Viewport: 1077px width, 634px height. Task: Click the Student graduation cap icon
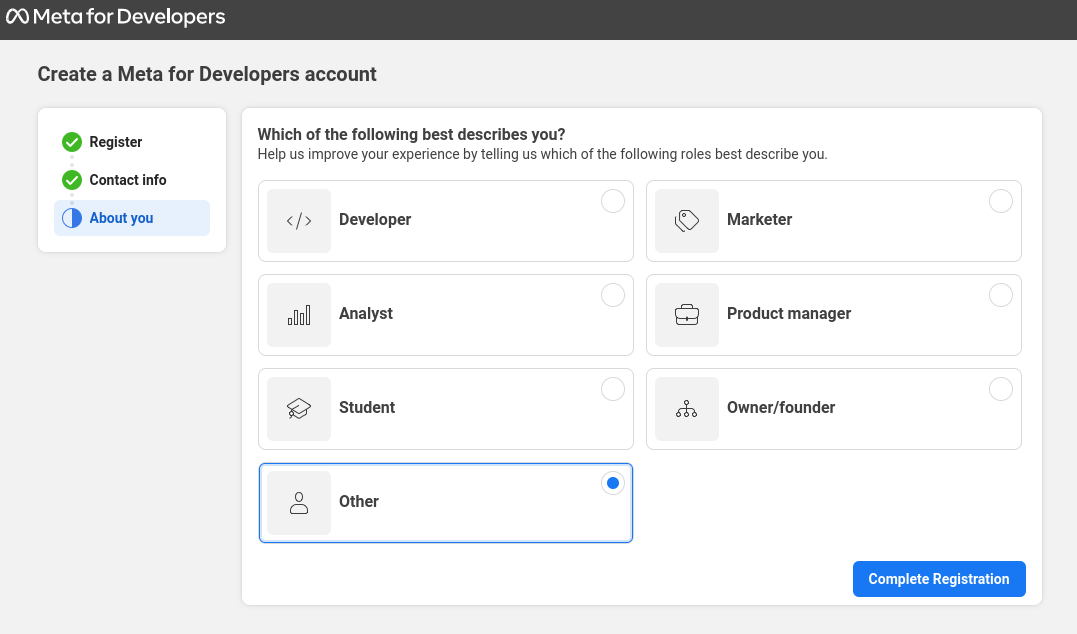299,409
